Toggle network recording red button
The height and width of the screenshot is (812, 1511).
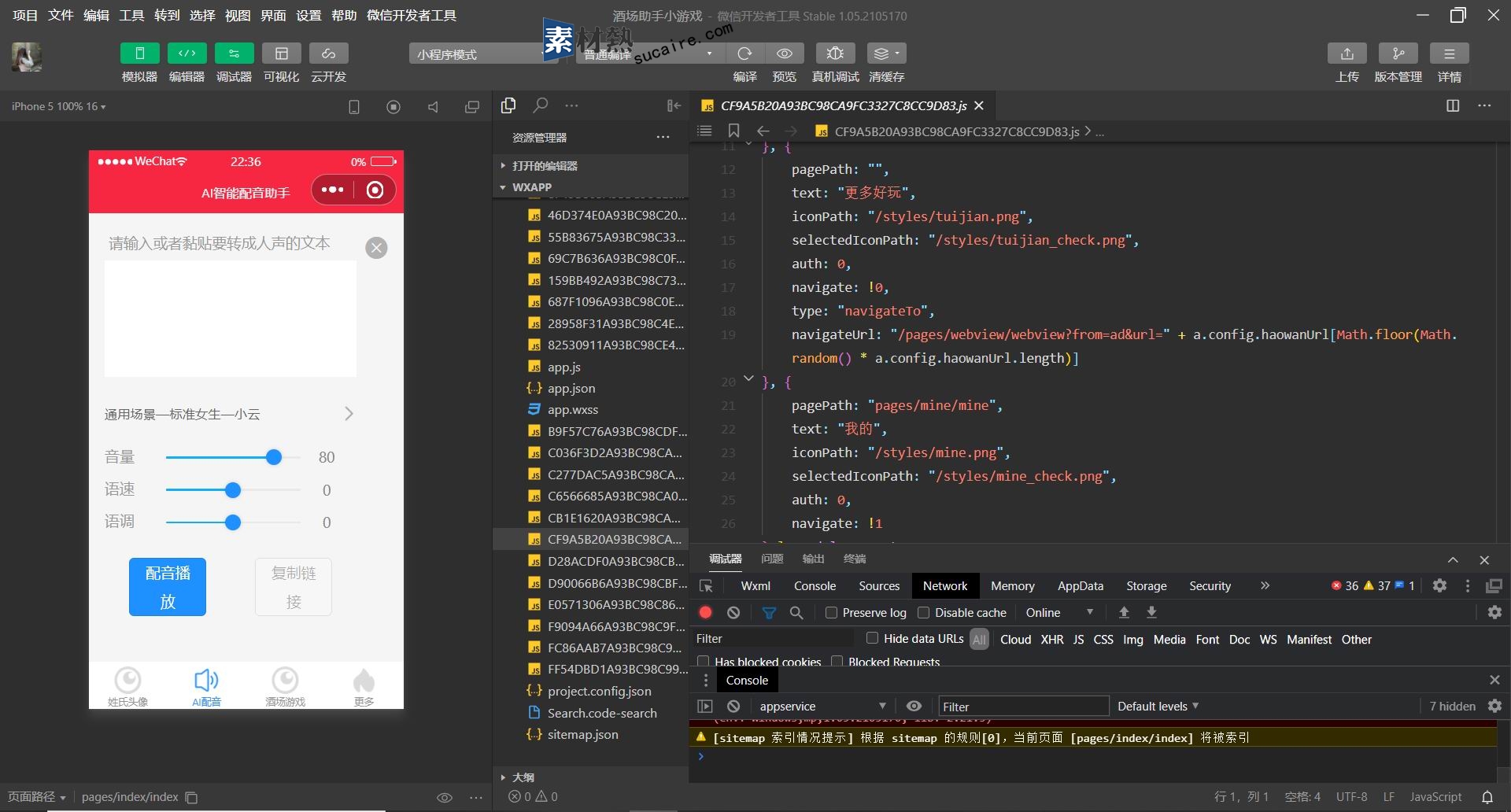706,612
